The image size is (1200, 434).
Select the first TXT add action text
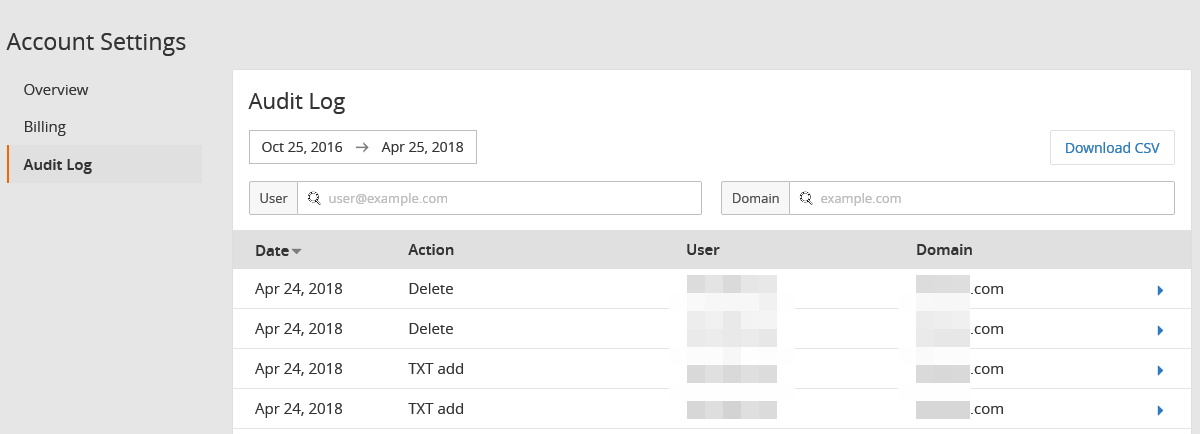(436, 369)
